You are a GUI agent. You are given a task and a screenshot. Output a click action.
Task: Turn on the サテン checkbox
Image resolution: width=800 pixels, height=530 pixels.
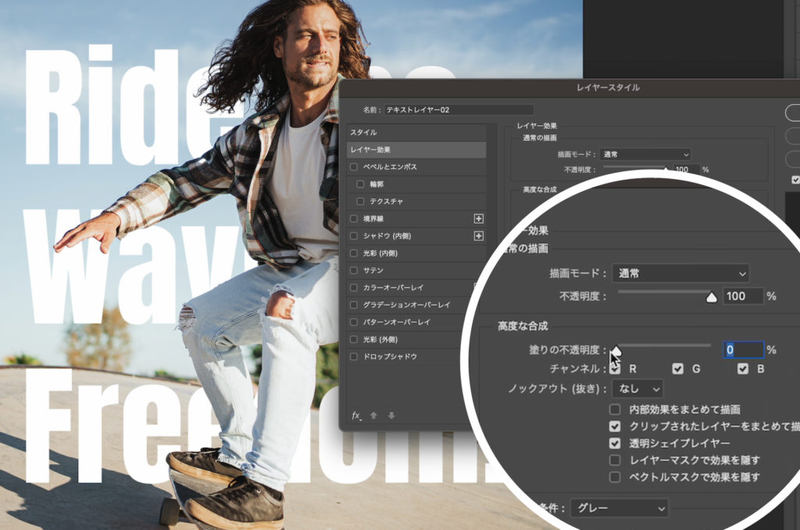click(x=354, y=270)
